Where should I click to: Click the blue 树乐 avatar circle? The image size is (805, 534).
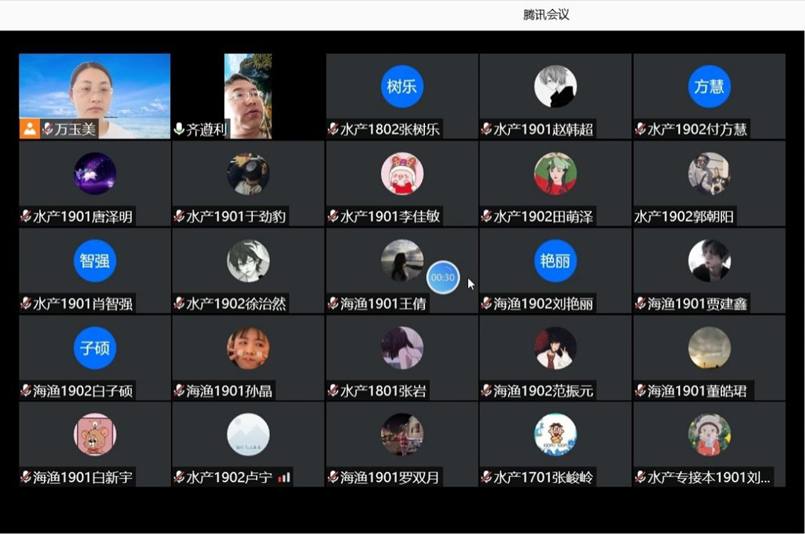click(401, 86)
